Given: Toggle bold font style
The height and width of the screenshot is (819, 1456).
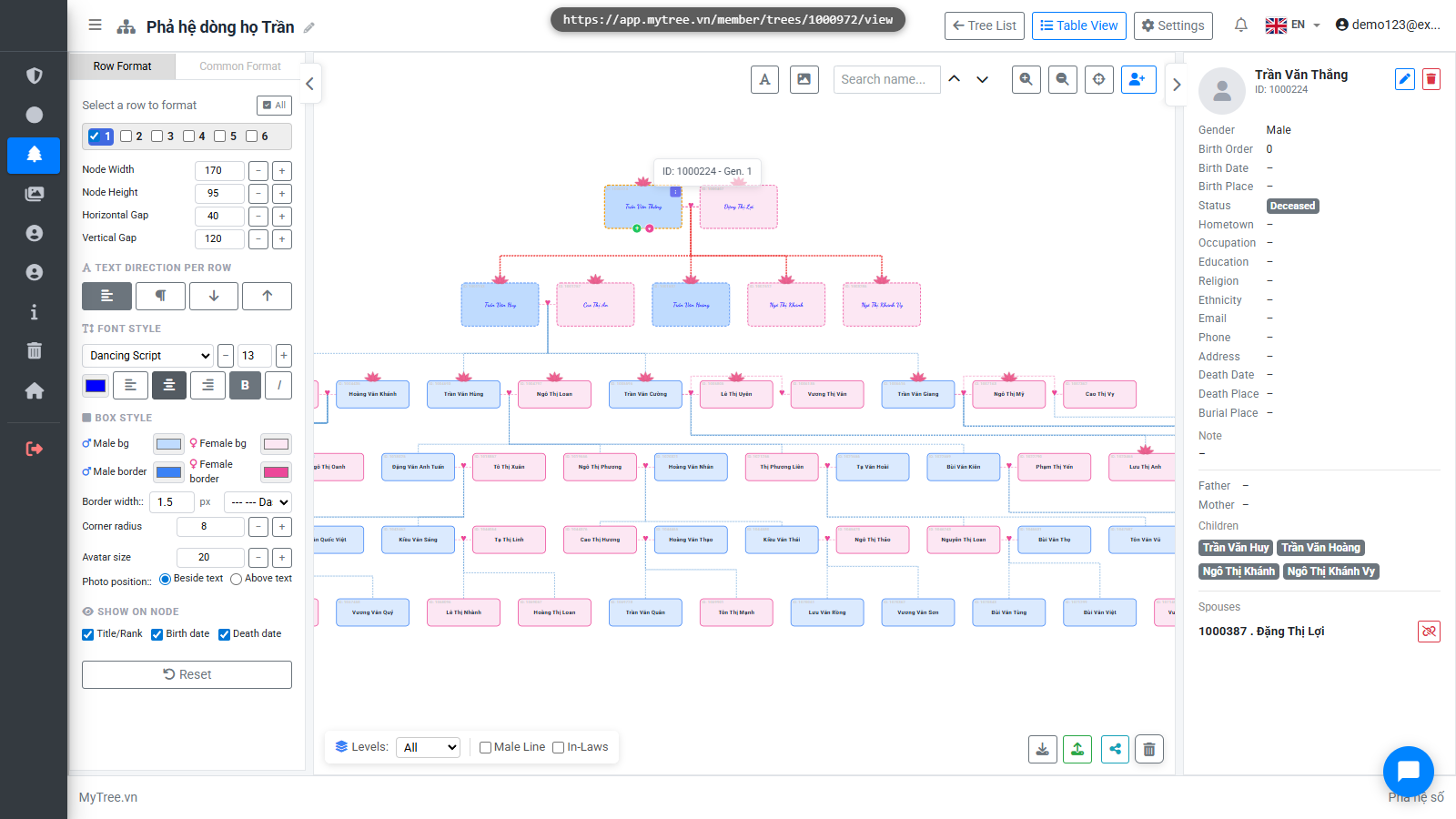Looking at the screenshot, I should pyautogui.click(x=245, y=386).
